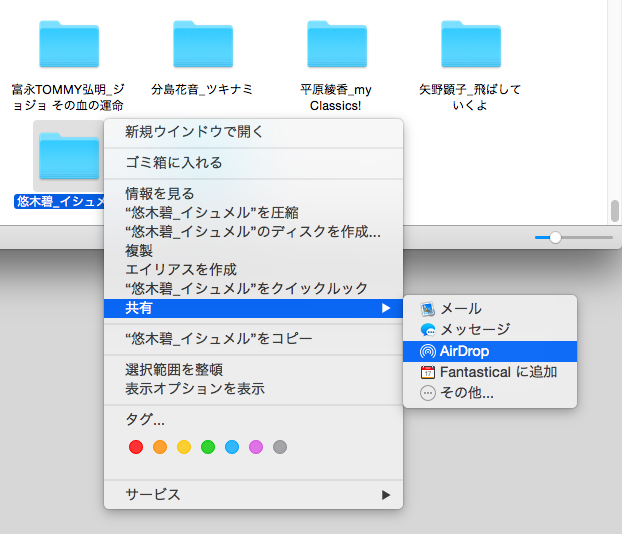Apply the red tag color
The height and width of the screenshot is (534, 622).
click(136, 447)
